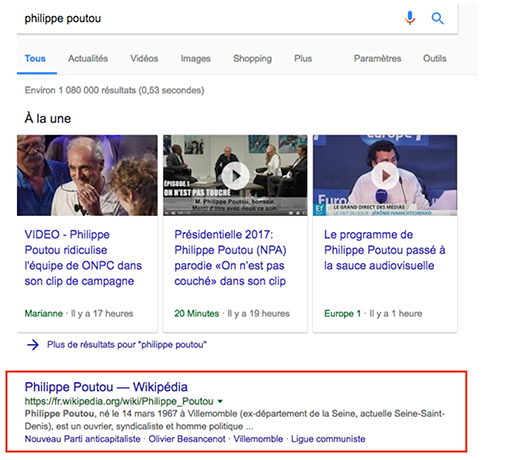Click the Europe 1 source label
This screenshot has height=460, width=513.
coord(342,313)
